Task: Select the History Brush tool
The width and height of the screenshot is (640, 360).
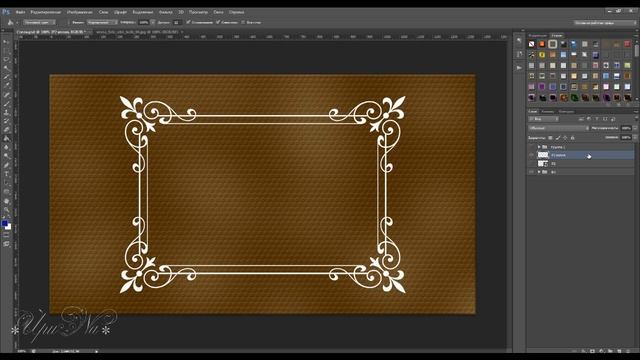Action: pyautogui.click(x=6, y=121)
